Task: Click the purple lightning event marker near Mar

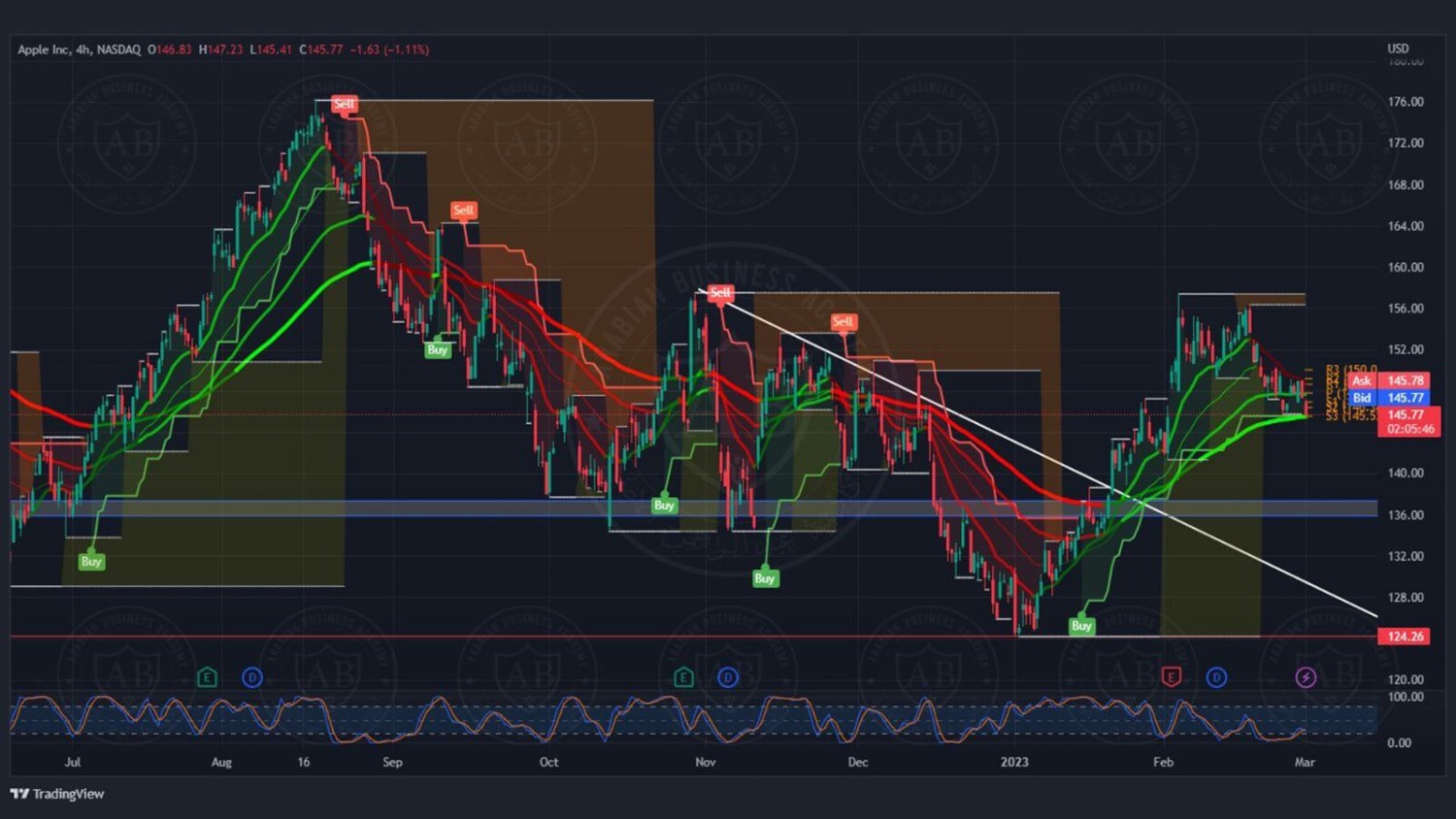Action: click(1306, 677)
